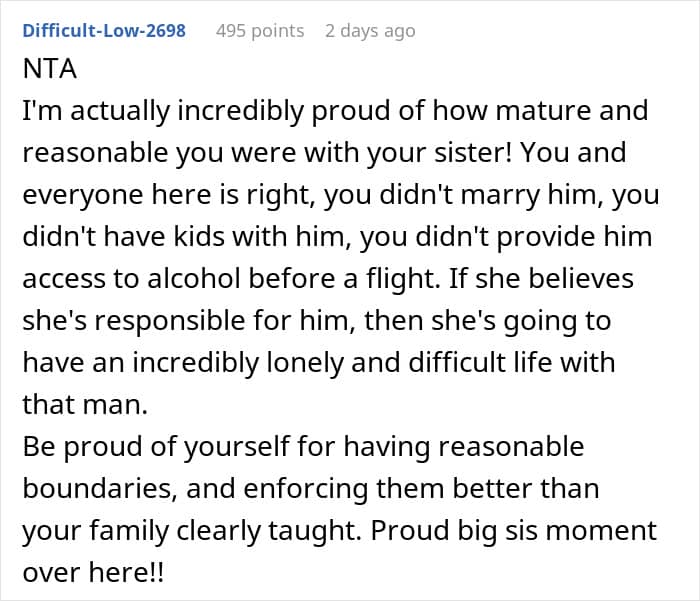Click the words "your family clearly taught"
This screenshot has height=601, width=700.
tap(192, 530)
